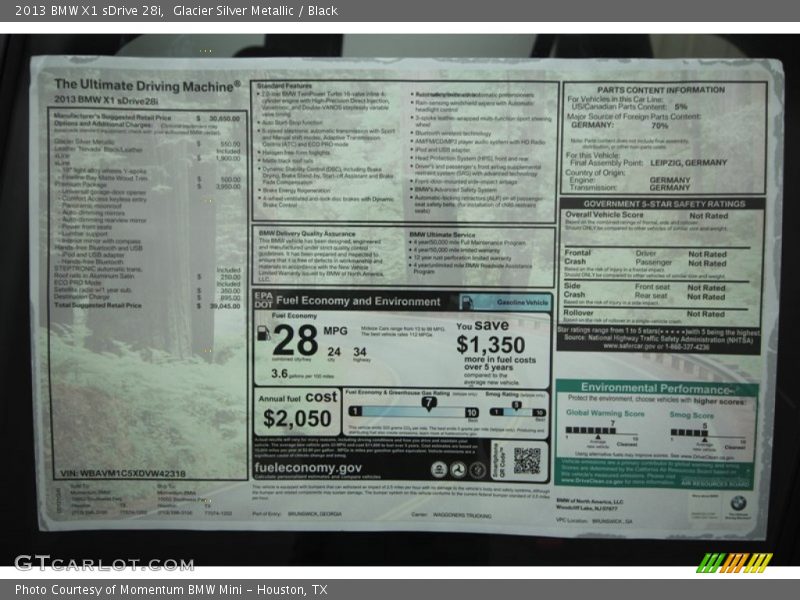
Task: Click the fuel pump icon beside 28 MPG
Action: click(263, 333)
